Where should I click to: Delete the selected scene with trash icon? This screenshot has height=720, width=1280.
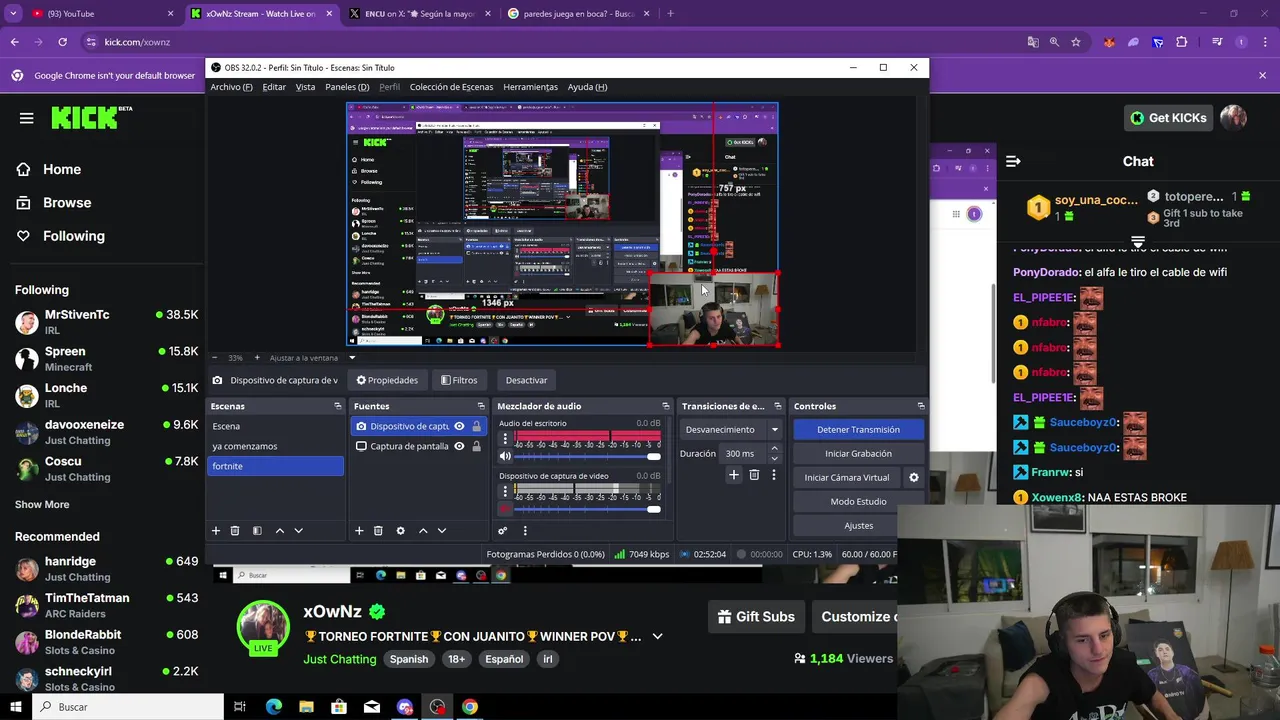pos(235,531)
